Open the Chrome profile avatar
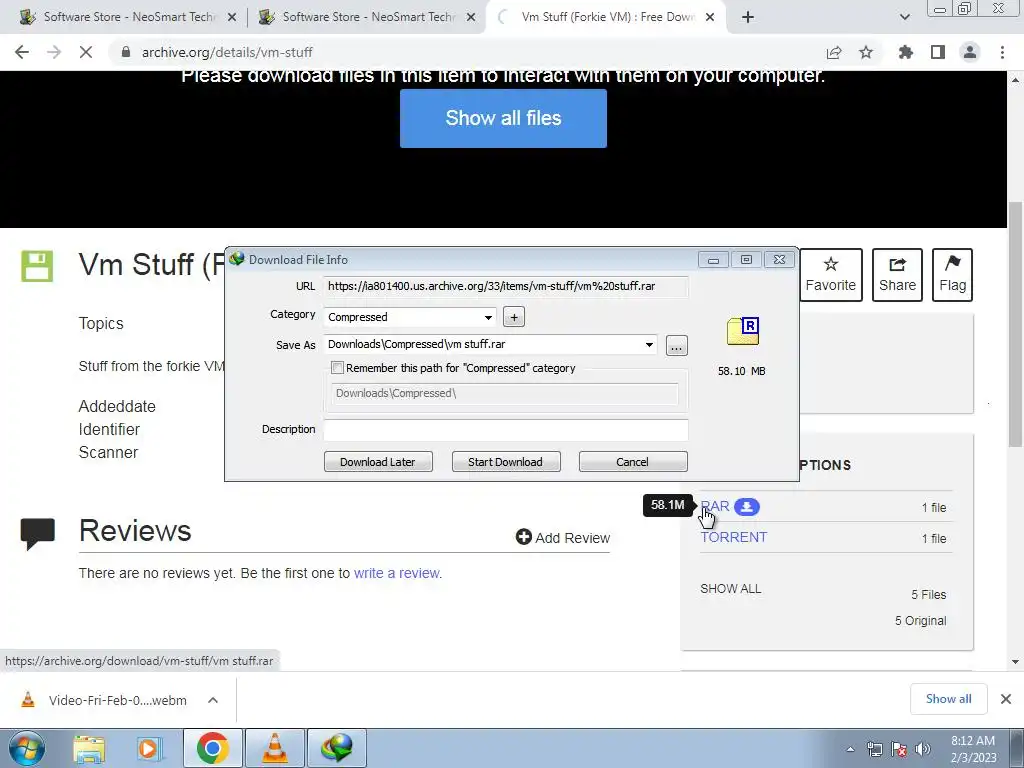The height and width of the screenshot is (768, 1024). [x=970, y=52]
